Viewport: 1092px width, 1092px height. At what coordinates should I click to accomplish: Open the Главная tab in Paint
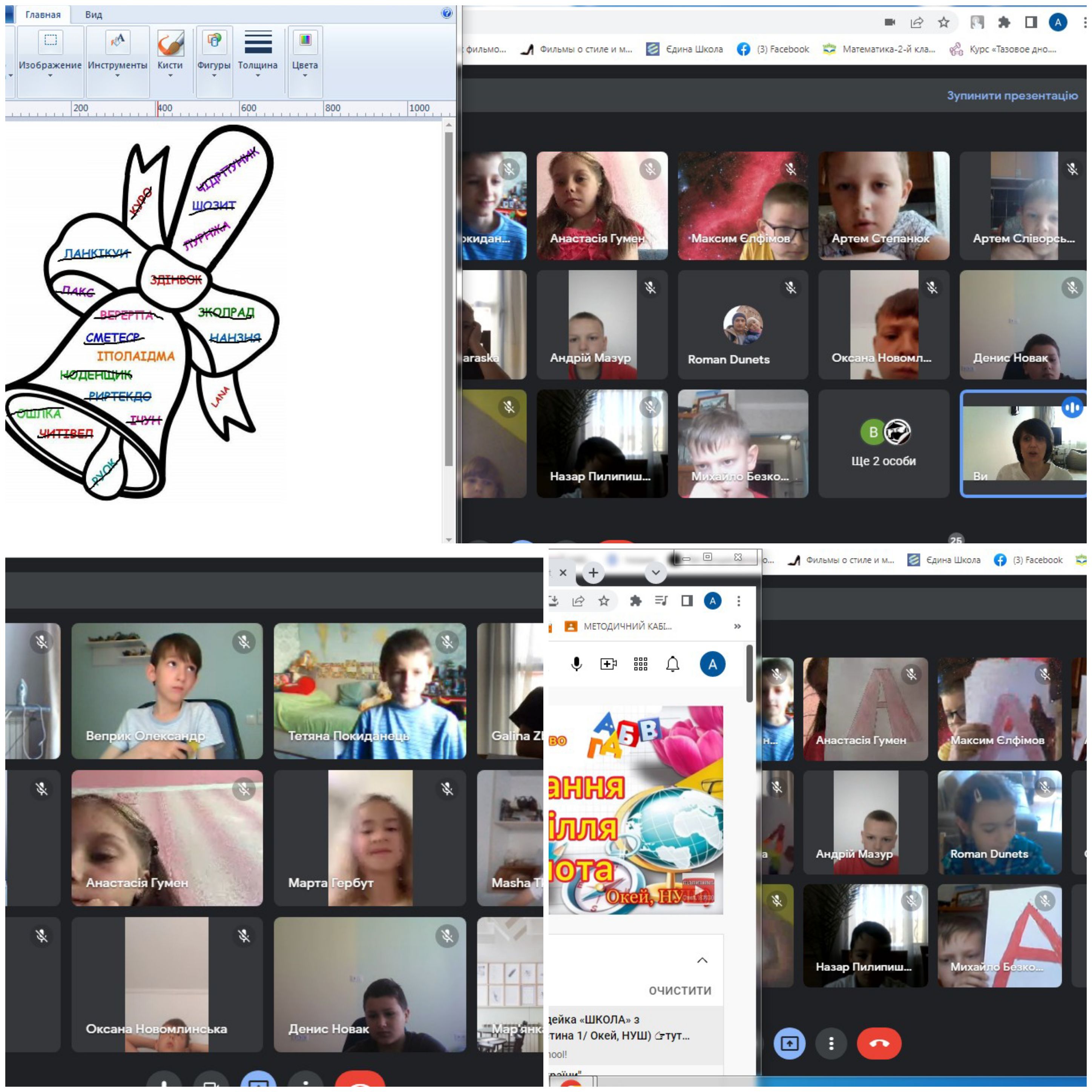[43, 15]
